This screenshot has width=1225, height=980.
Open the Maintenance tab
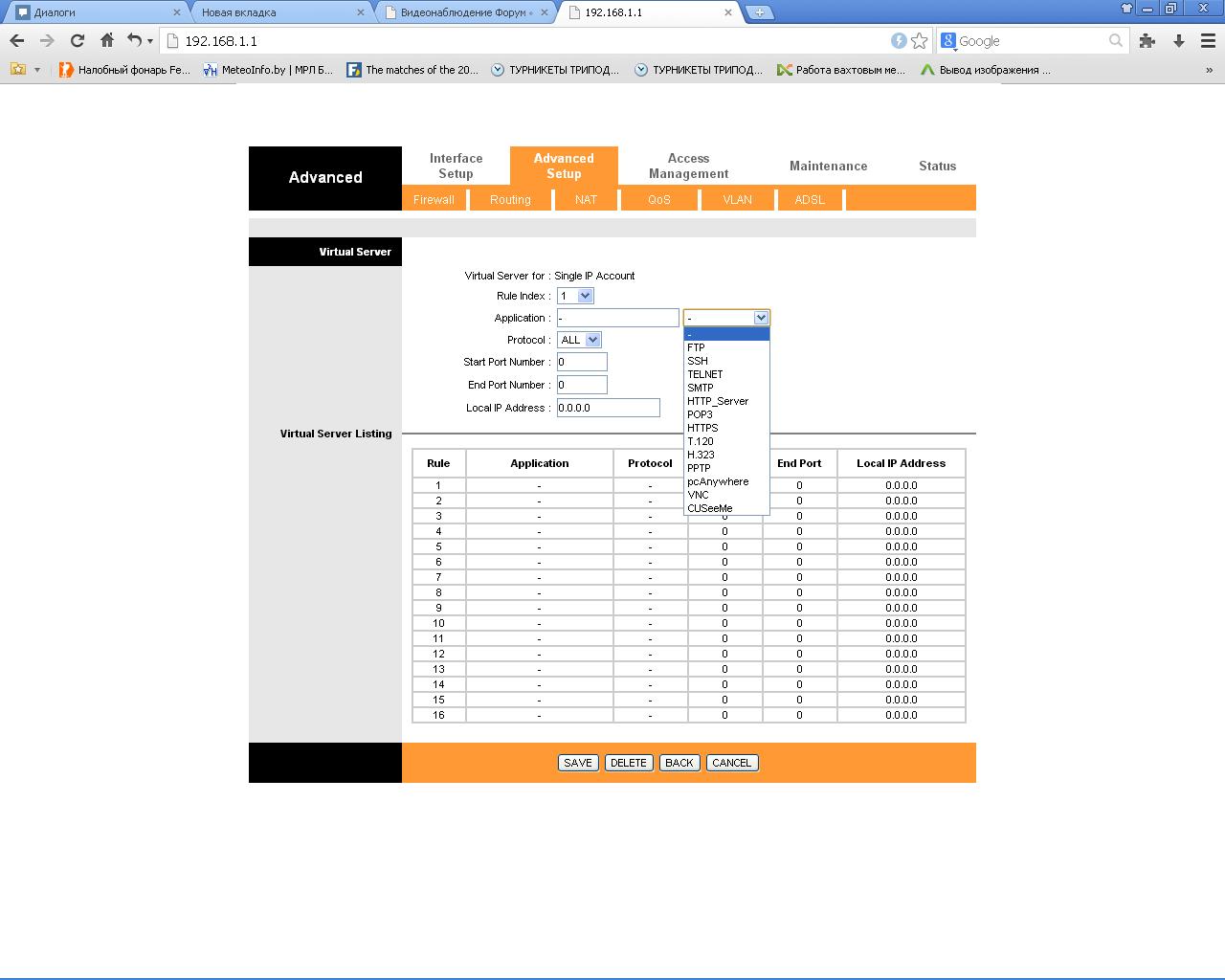828,166
